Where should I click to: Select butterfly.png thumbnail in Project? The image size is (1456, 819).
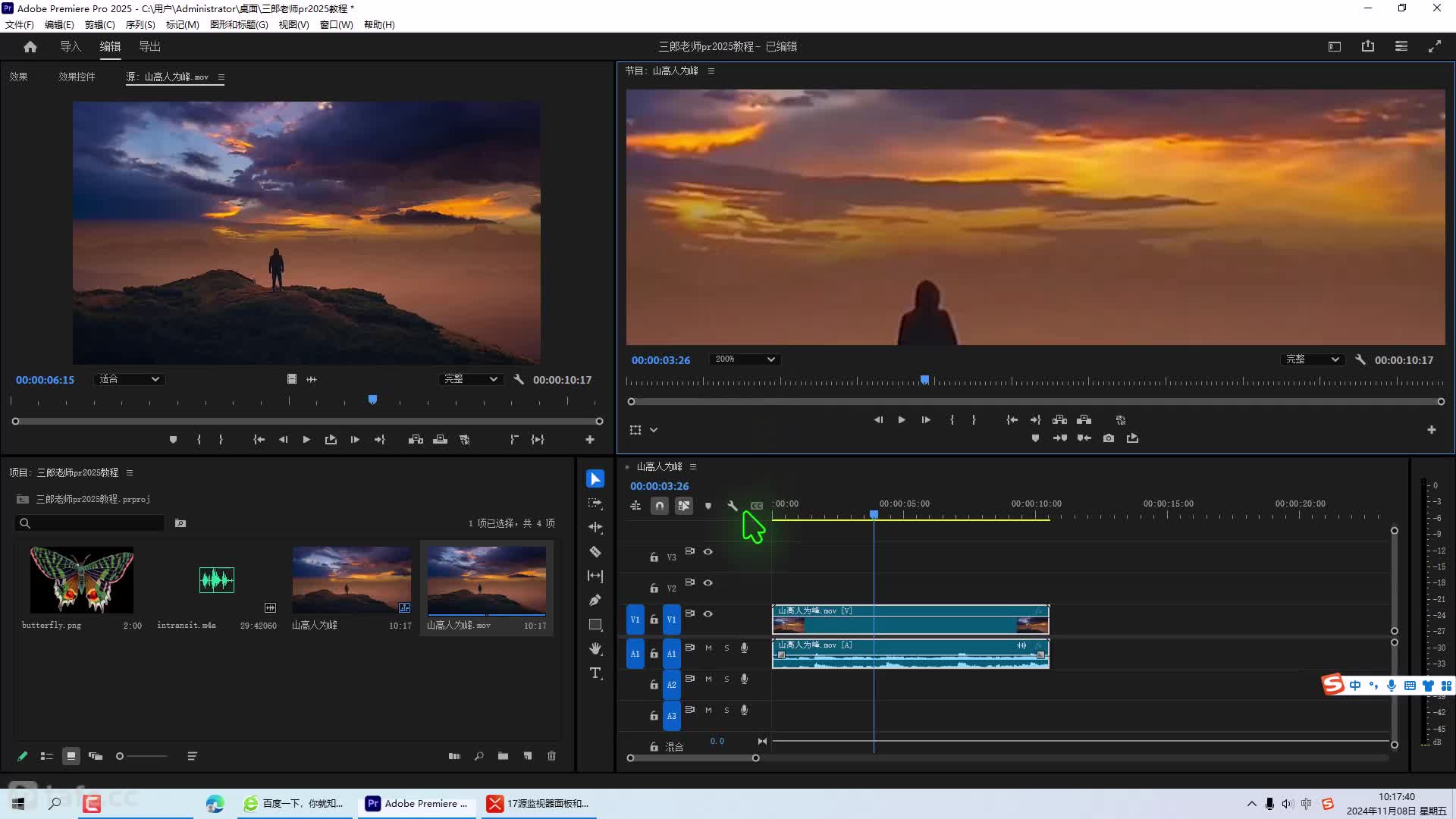[82, 580]
